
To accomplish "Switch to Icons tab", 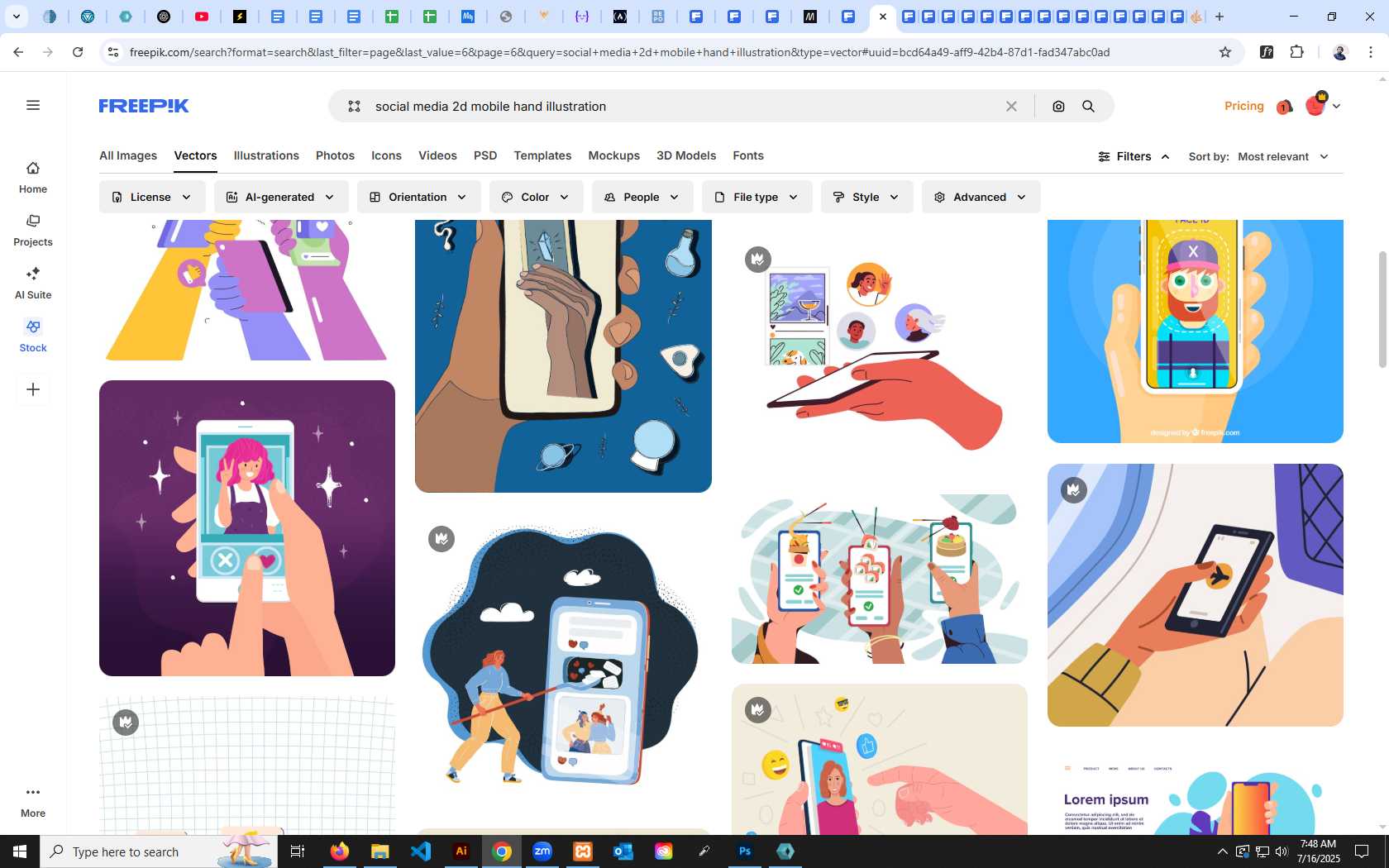I will [386, 155].
